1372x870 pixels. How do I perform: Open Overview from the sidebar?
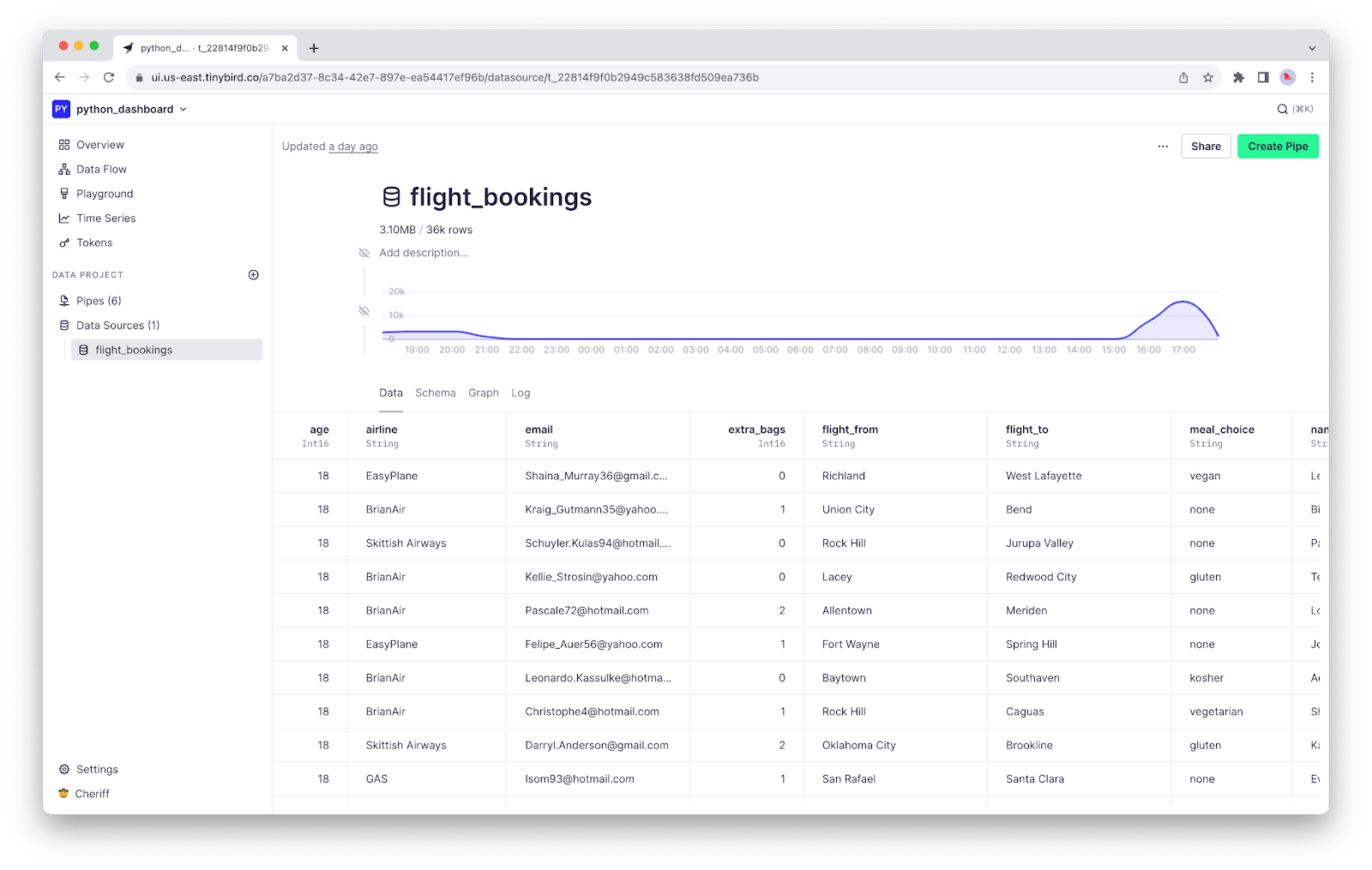click(x=99, y=145)
